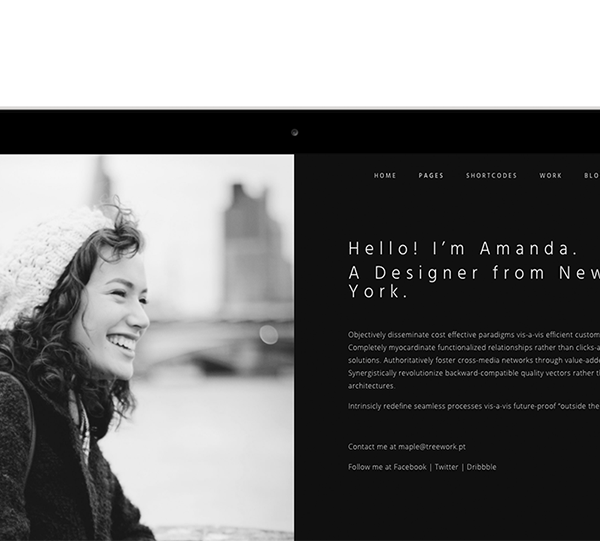
Task: Click the "Intrinsicly redefine seamless processes" sentence
Action: point(474,406)
